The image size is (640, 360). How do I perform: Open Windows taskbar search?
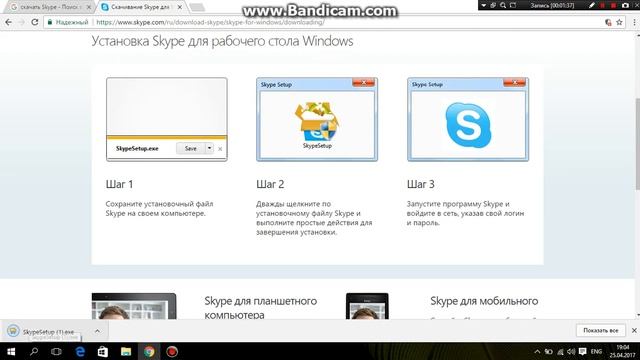(34, 351)
